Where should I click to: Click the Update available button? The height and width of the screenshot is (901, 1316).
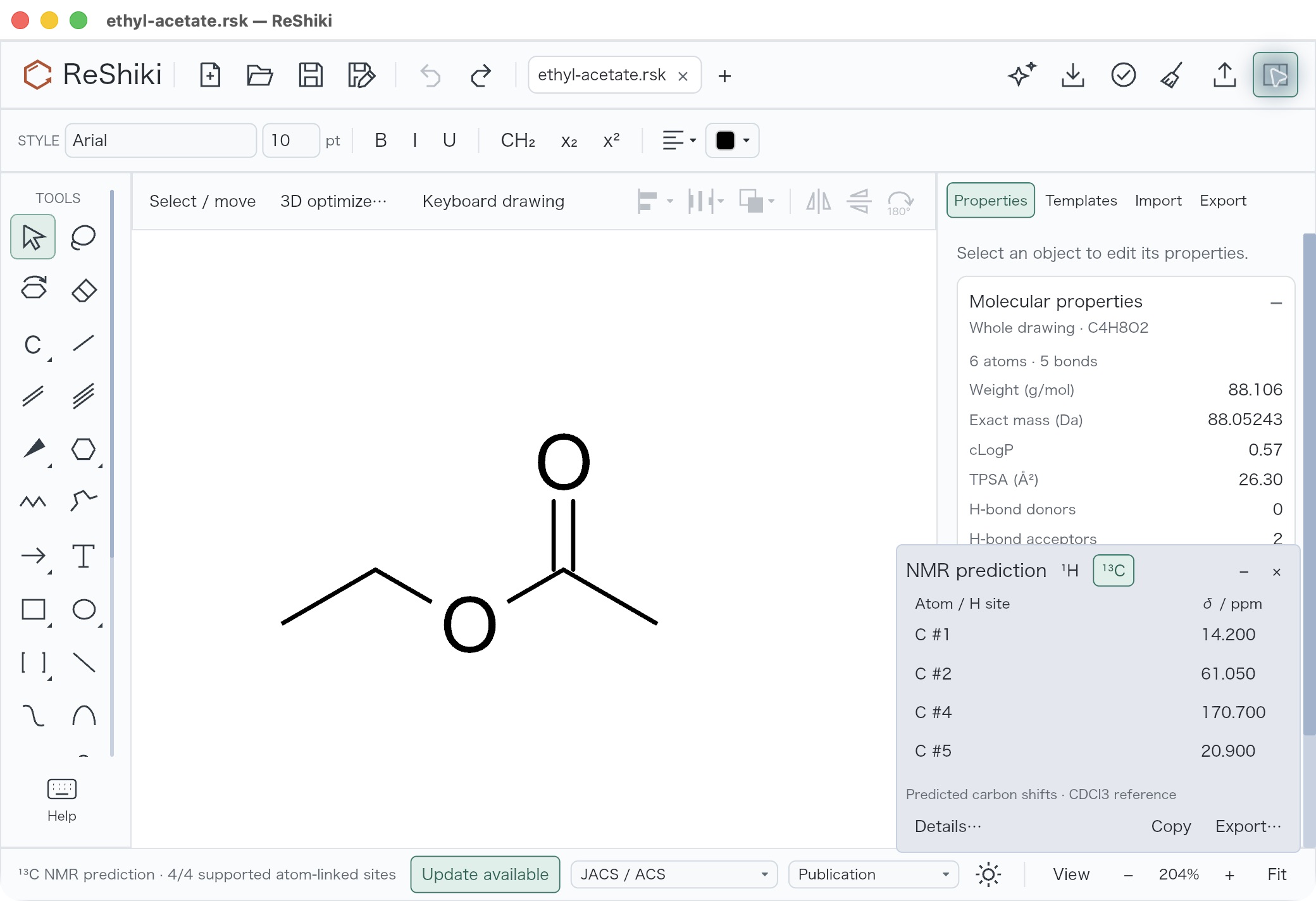pos(485,874)
